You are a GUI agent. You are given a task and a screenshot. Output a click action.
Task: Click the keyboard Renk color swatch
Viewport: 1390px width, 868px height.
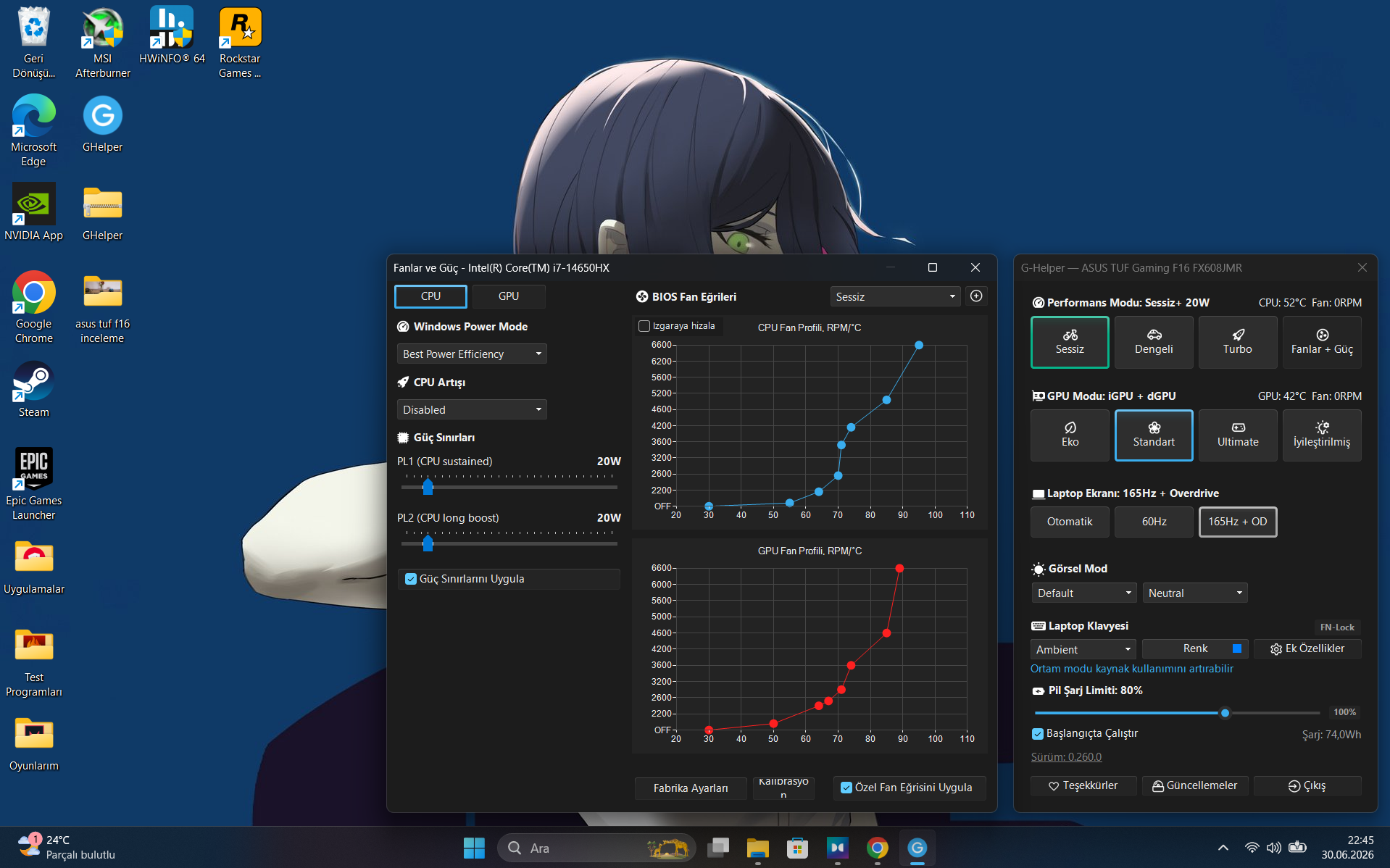click(x=1237, y=648)
